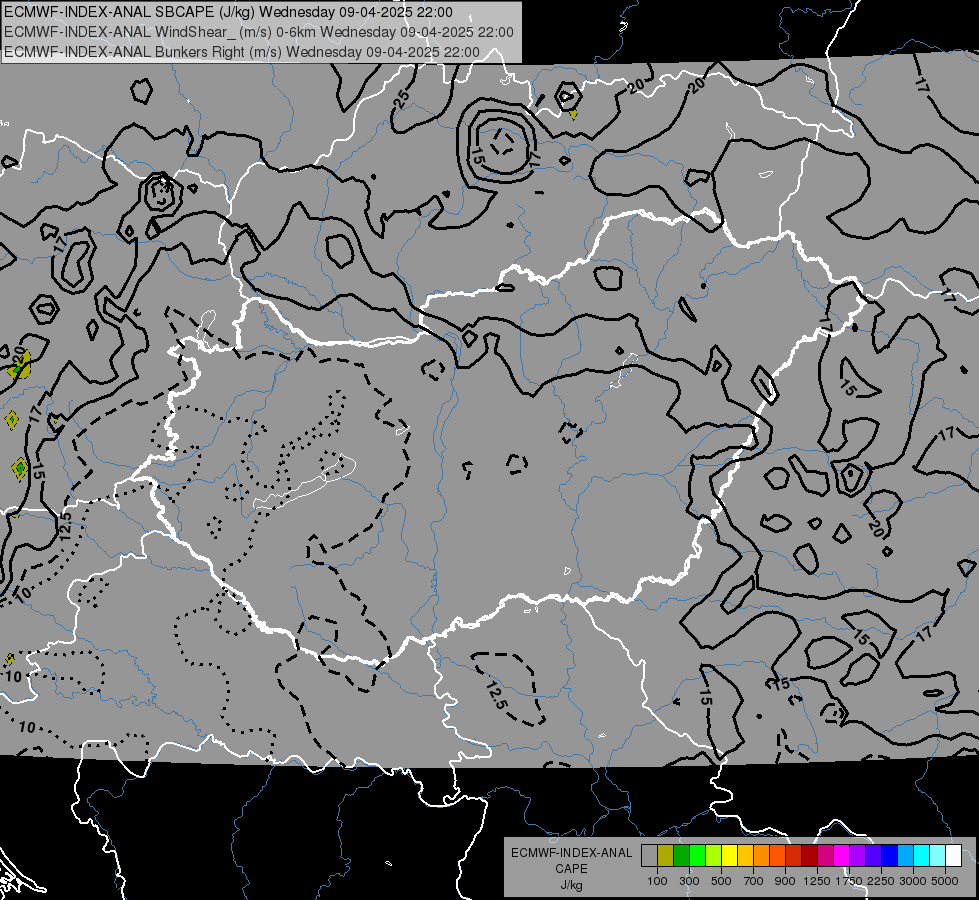Choose the orange swatch above legend value 700

[x=762, y=856]
